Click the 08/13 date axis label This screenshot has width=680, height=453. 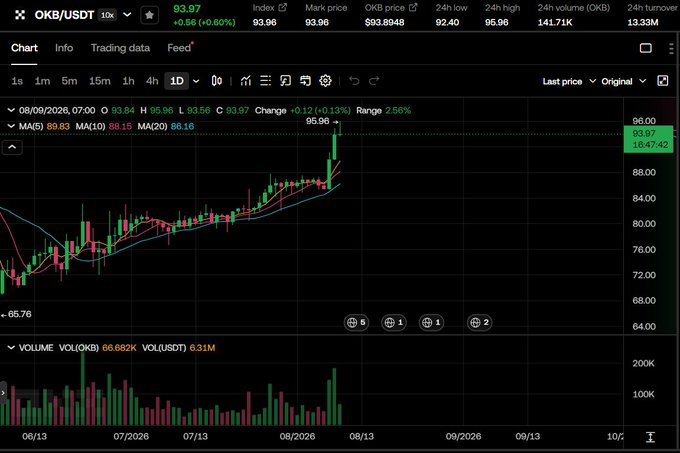pyautogui.click(x=362, y=436)
